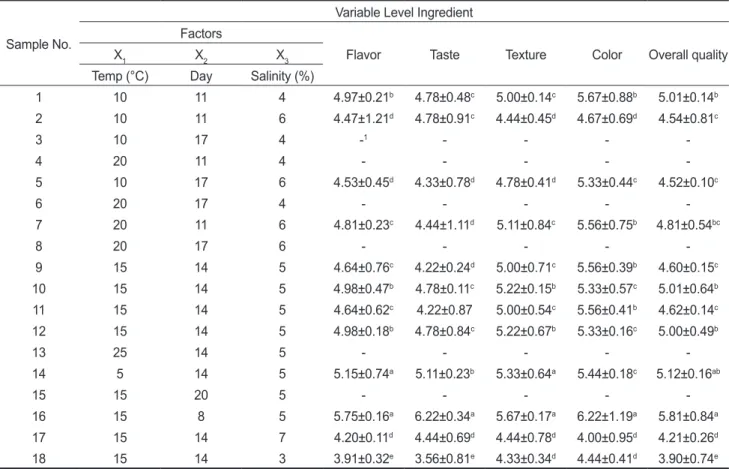
Task: Click overall quality 4.52±0.10
Action: (x=688, y=182)
